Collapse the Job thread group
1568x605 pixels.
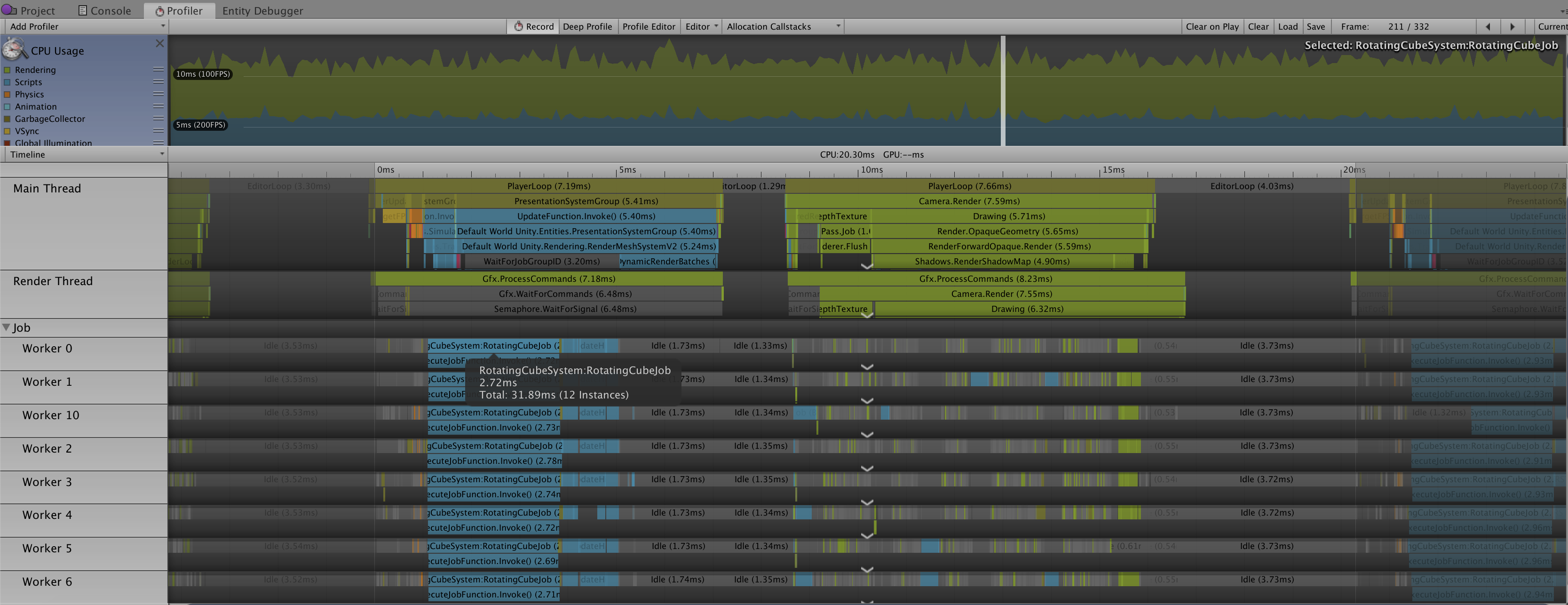coord(6,327)
